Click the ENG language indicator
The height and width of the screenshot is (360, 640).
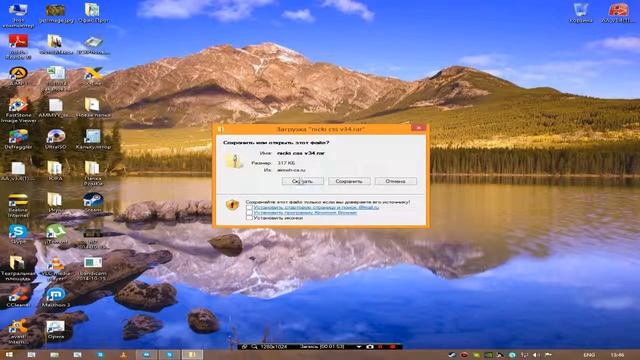pyautogui.click(x=589, y=355)
